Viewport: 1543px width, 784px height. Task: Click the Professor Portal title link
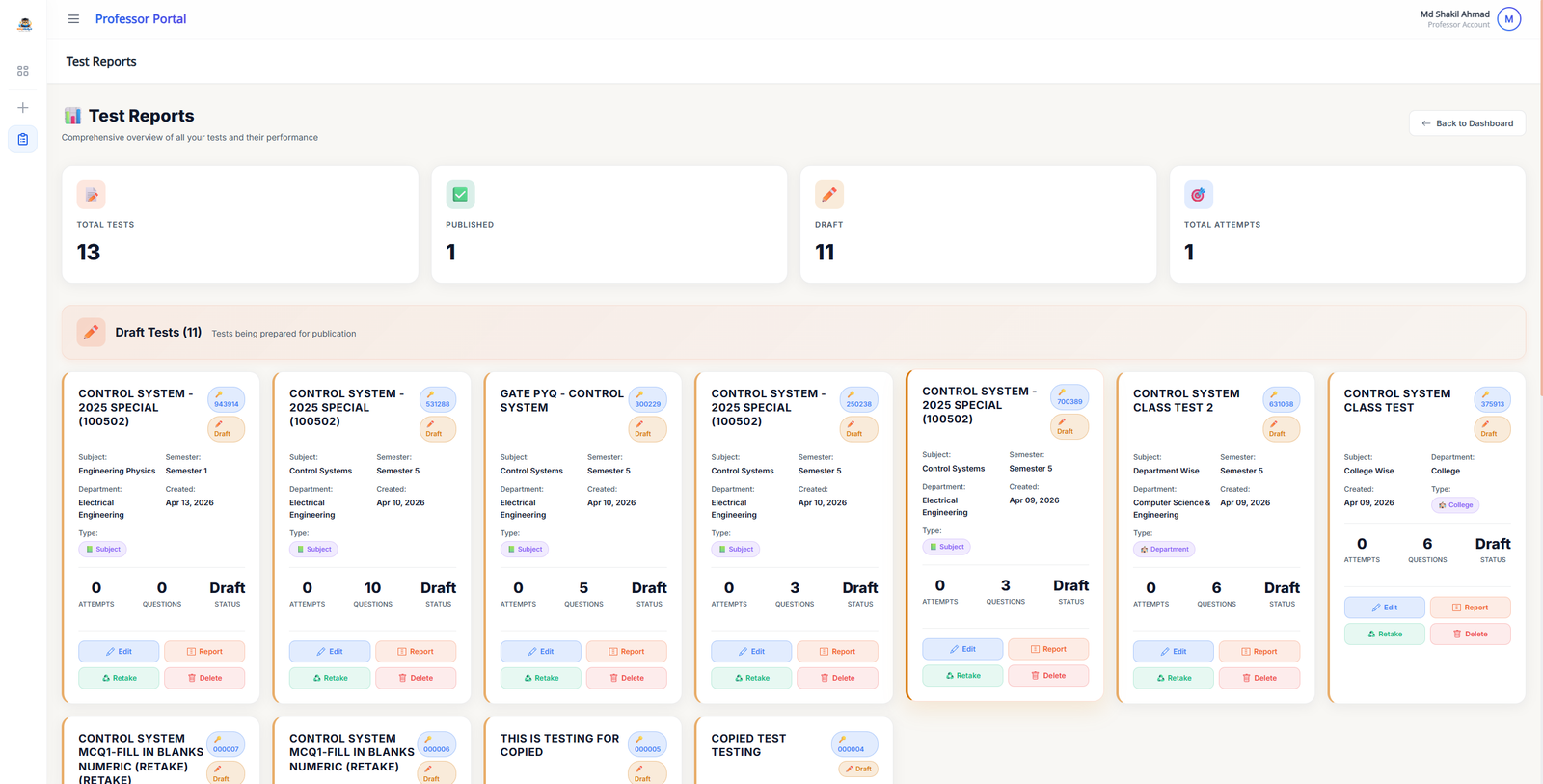[141, 19]
